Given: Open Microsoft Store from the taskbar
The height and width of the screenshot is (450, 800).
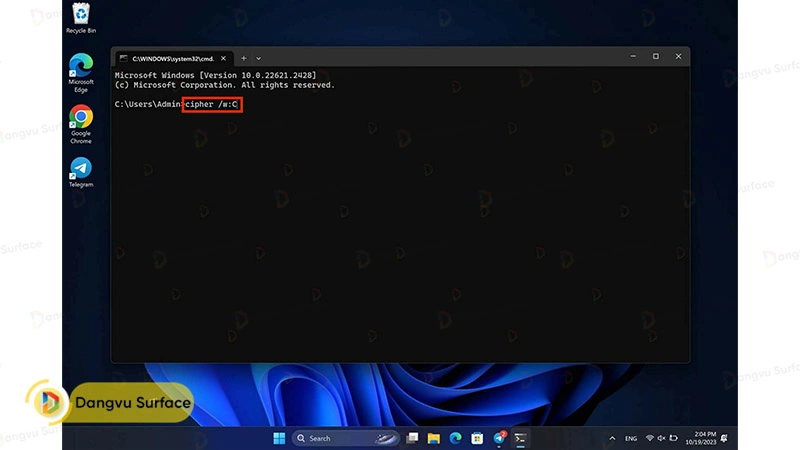Looking at the screenshot, I should pos(477,438).
